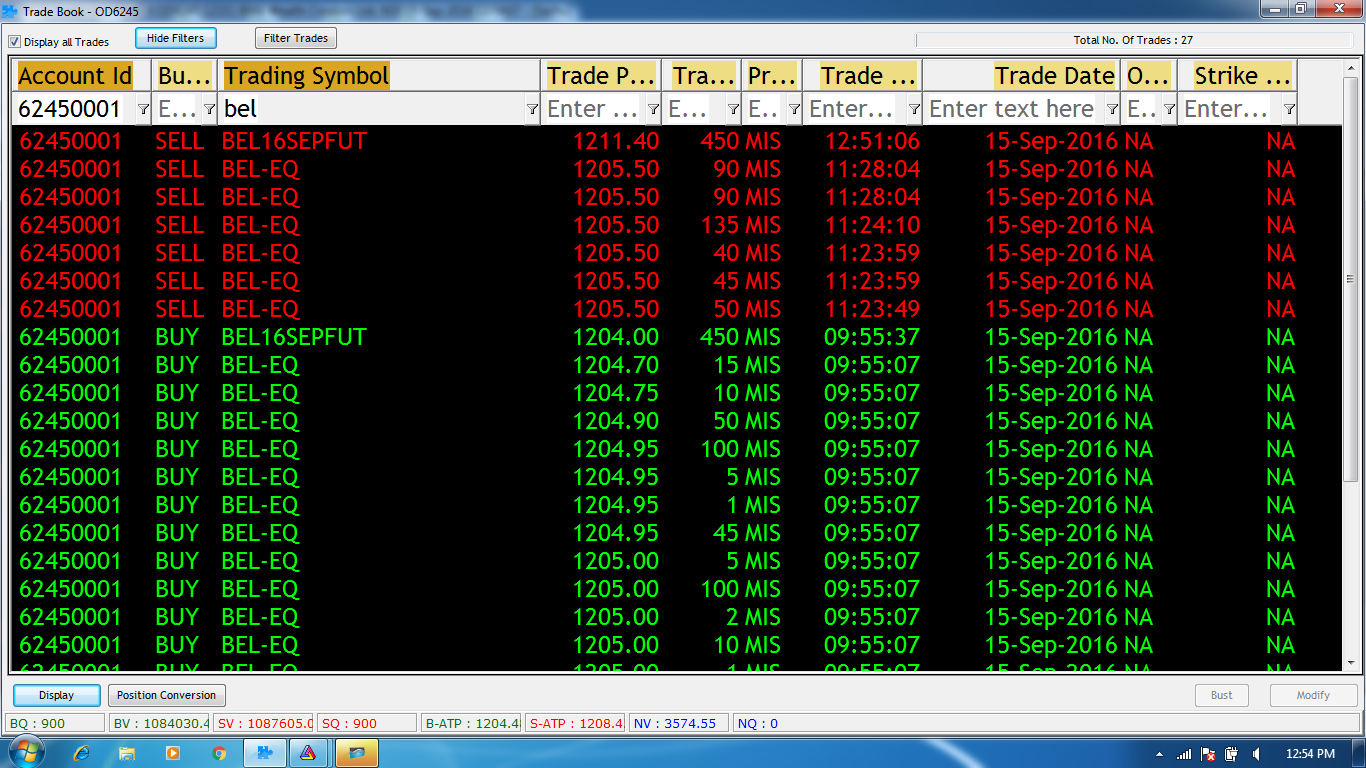Viewport: 1366px width, 768px height.
Task: Click the Account Id column filter icon
Action: click(143, 109)
